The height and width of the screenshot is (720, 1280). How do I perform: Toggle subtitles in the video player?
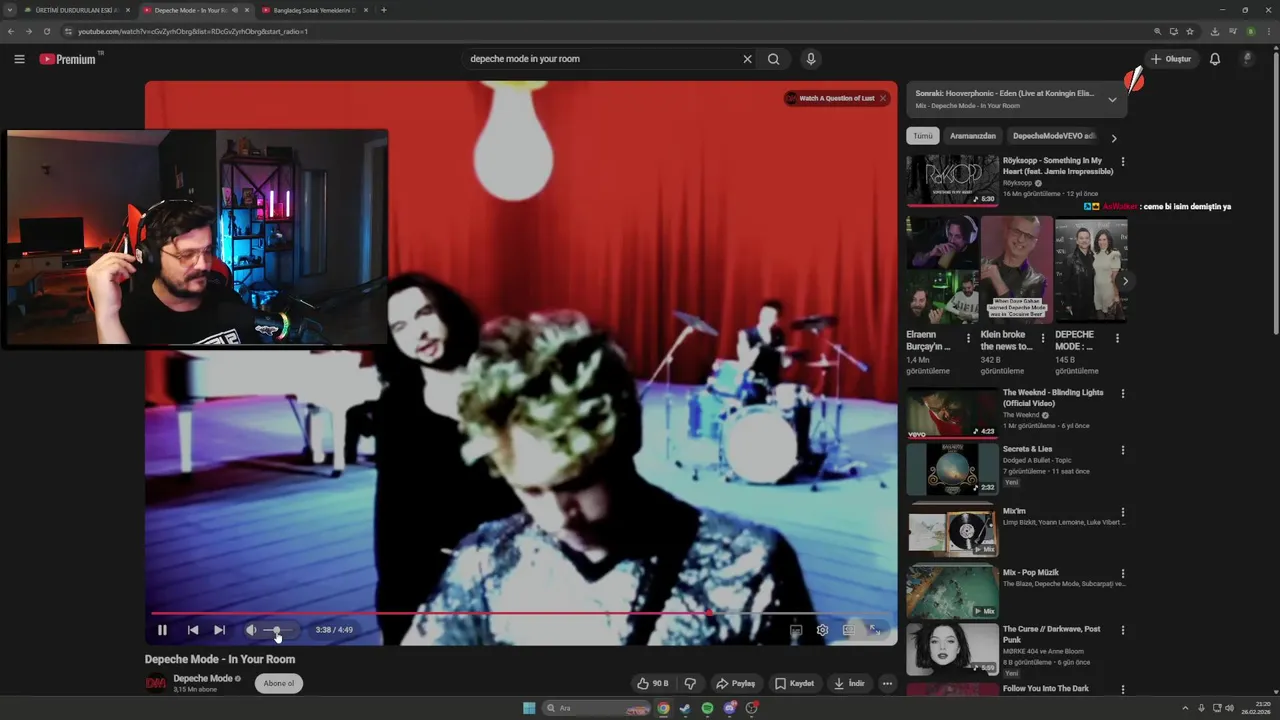[x=796, y=630]
